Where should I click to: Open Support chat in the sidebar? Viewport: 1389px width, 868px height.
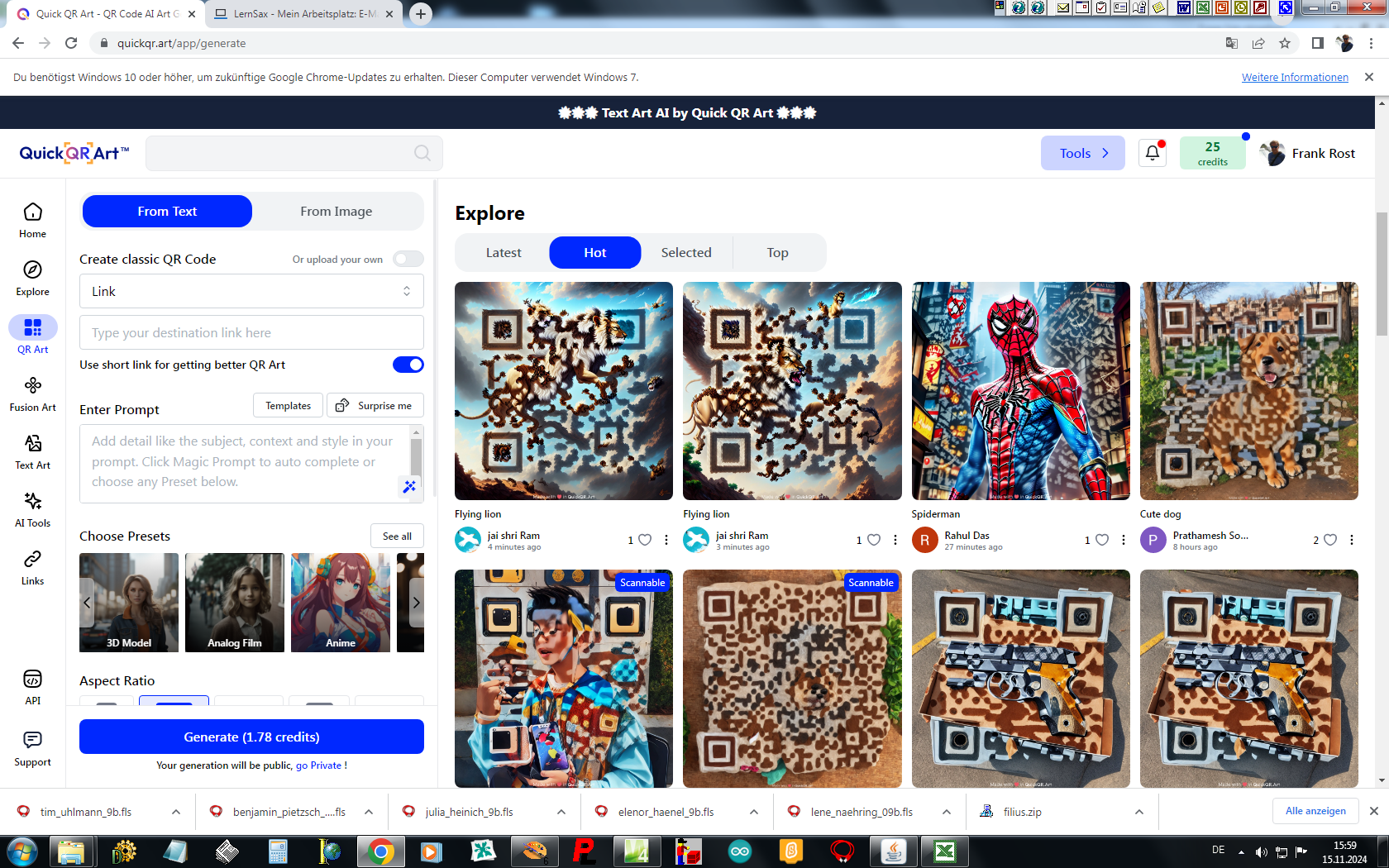(33, 748)
